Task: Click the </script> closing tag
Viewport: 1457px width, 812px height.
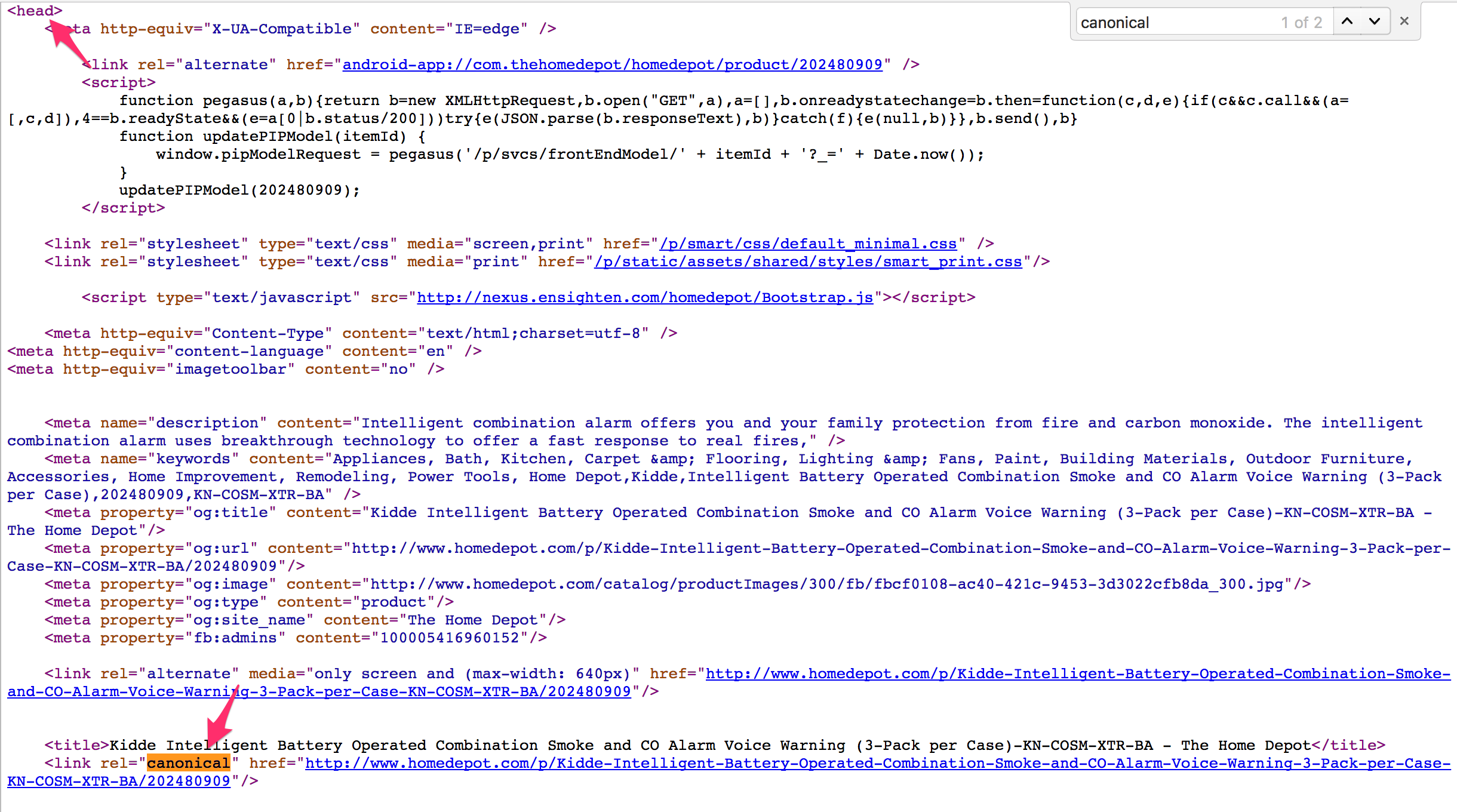Action: point(124,208)
